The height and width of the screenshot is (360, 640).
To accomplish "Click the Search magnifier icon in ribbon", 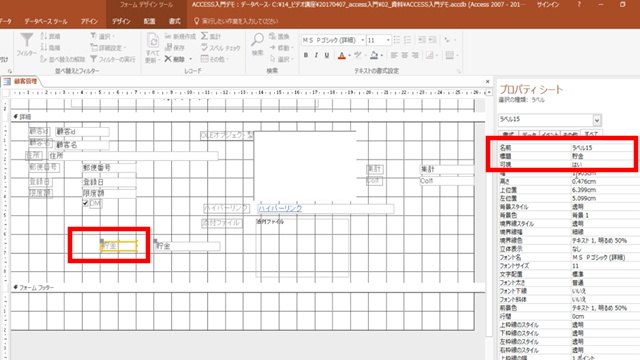I will coord(257,40).
